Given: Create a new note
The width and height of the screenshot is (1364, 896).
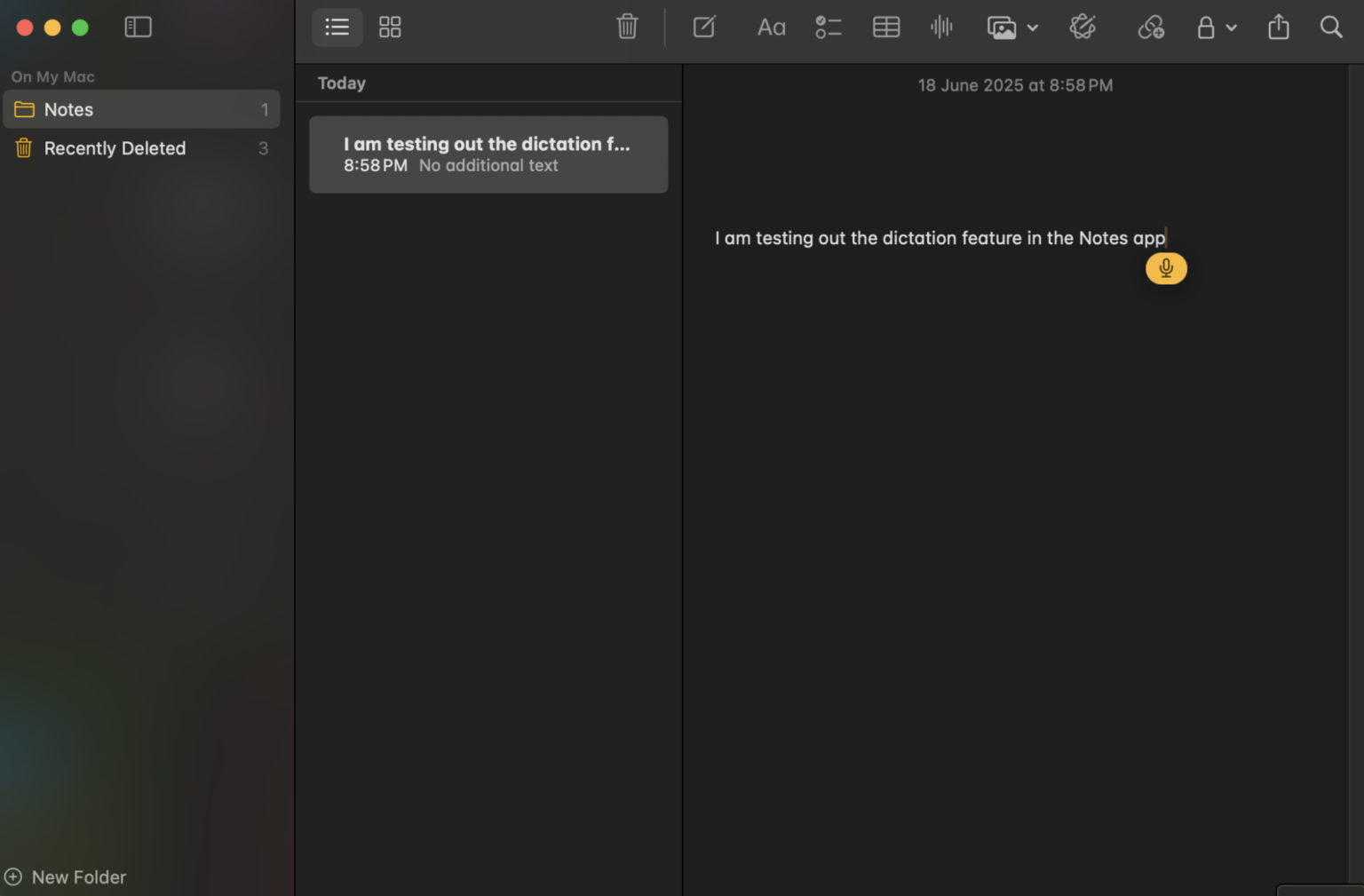Looking at the screenshot, I should click(703, 27).
